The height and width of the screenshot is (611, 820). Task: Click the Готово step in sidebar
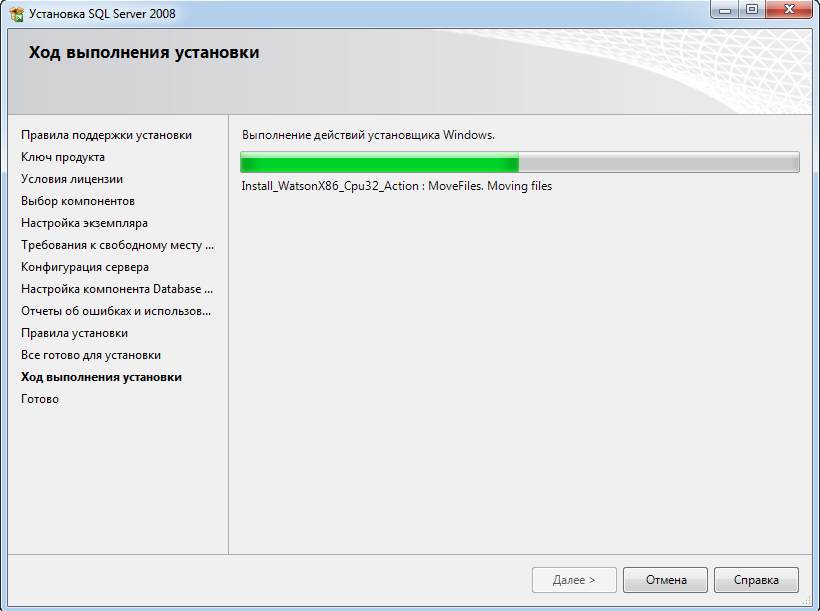coord(40,399)
